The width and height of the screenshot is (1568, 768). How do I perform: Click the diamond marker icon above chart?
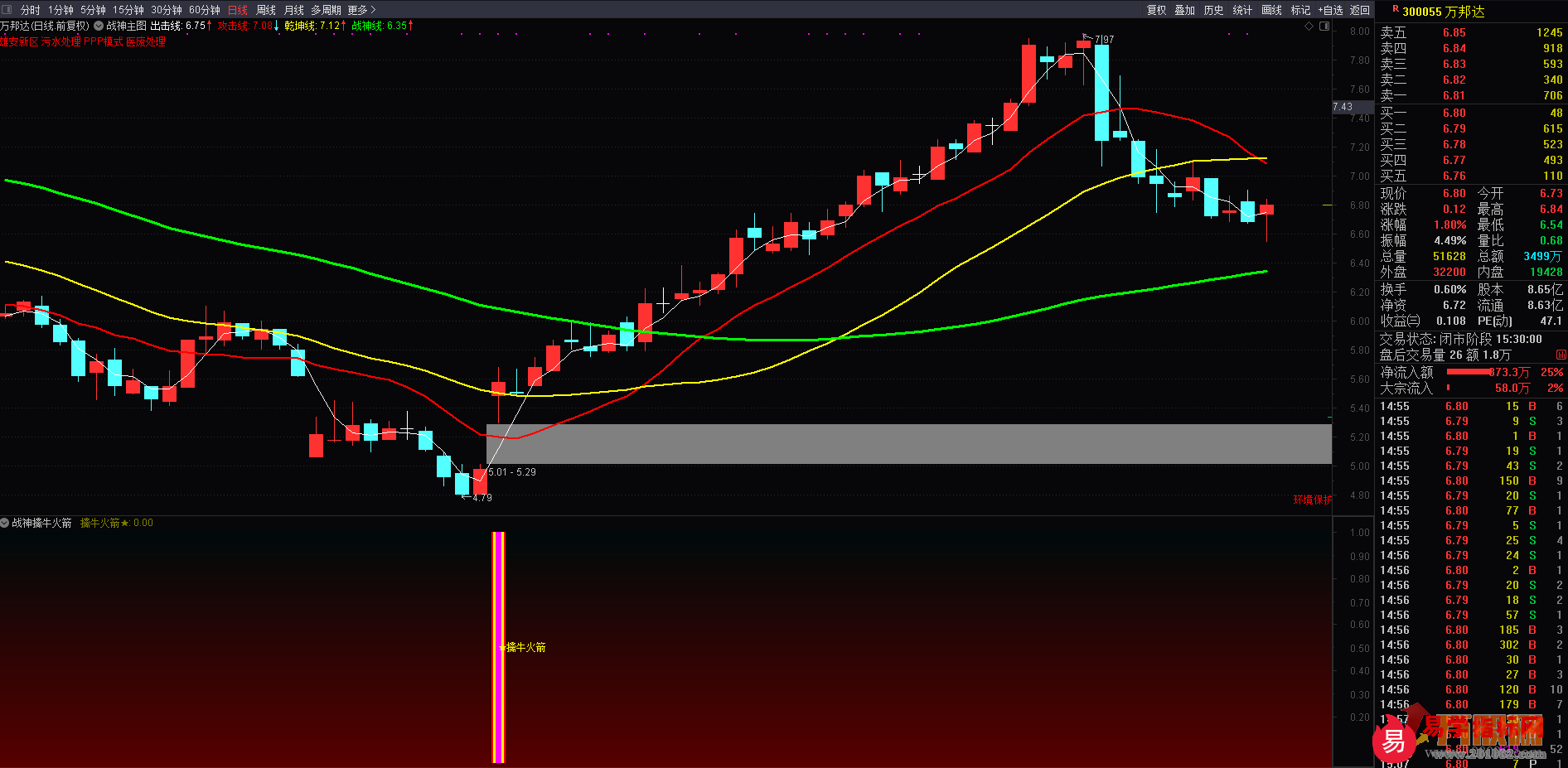[1309, 26]
